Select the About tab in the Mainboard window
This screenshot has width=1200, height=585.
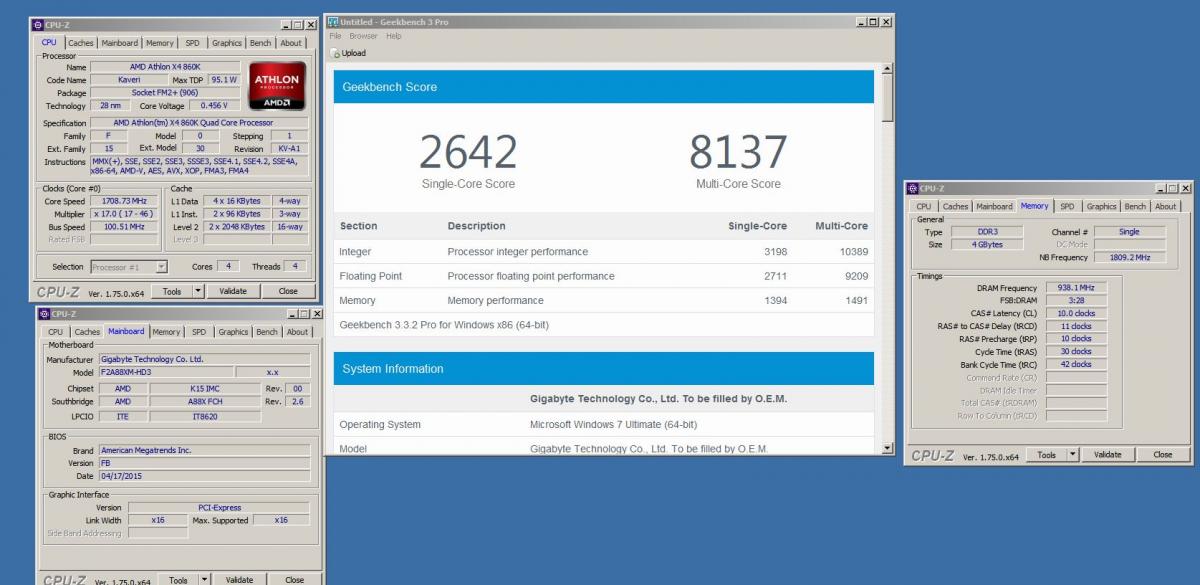[x=298, y=332]
